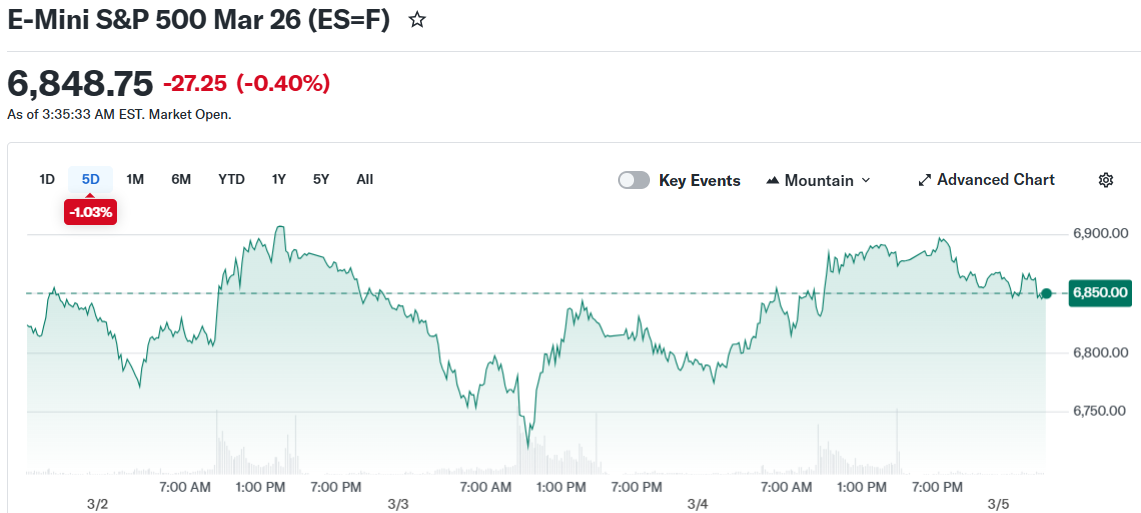1141x513 pixels.
Task: Click the -27.25 price change value
Action: point(196,84)
